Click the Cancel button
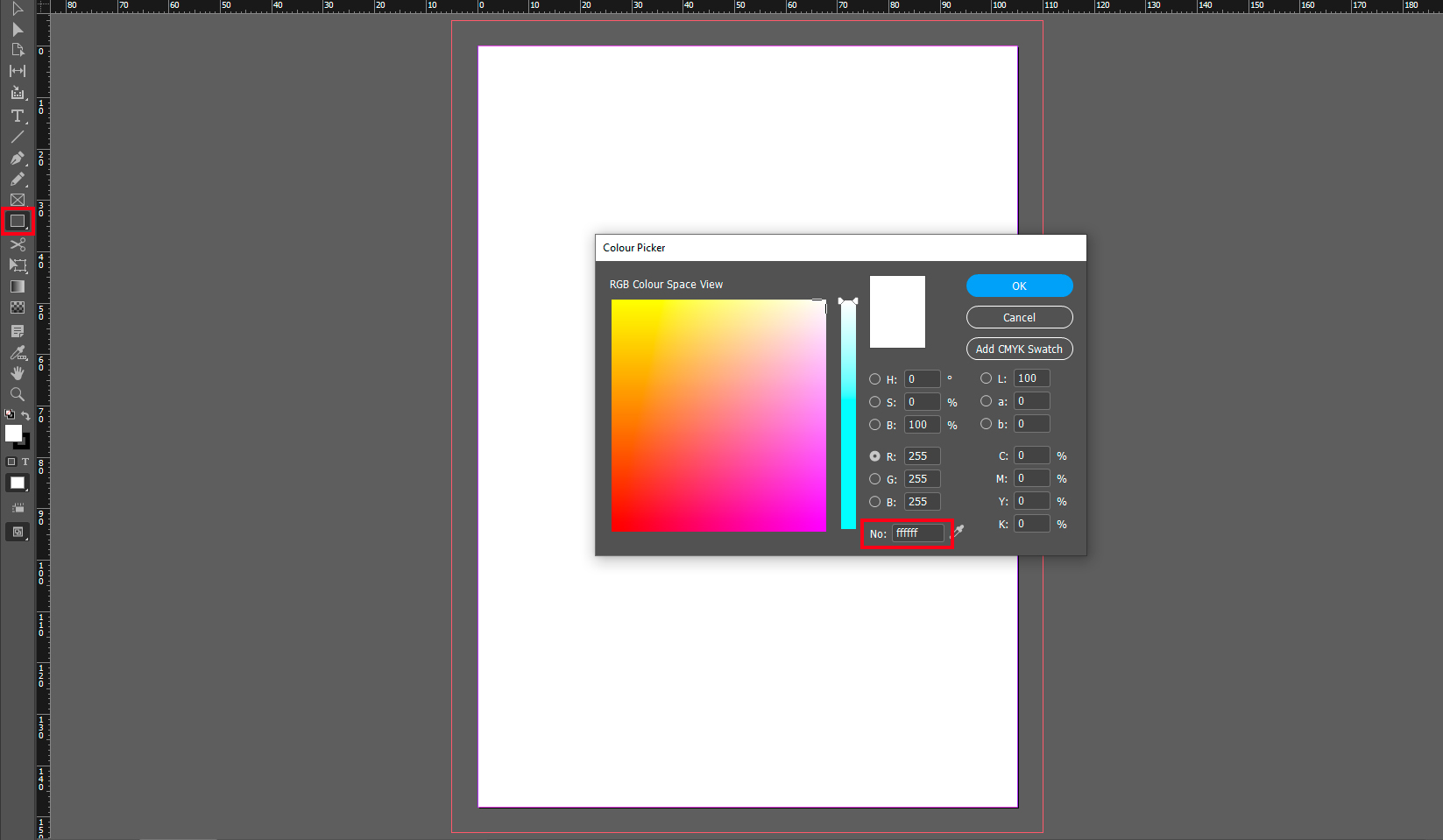Image resolution: width=1443 pixels, height=840 pixels. pyautogui.click(x=1019, y=317)
